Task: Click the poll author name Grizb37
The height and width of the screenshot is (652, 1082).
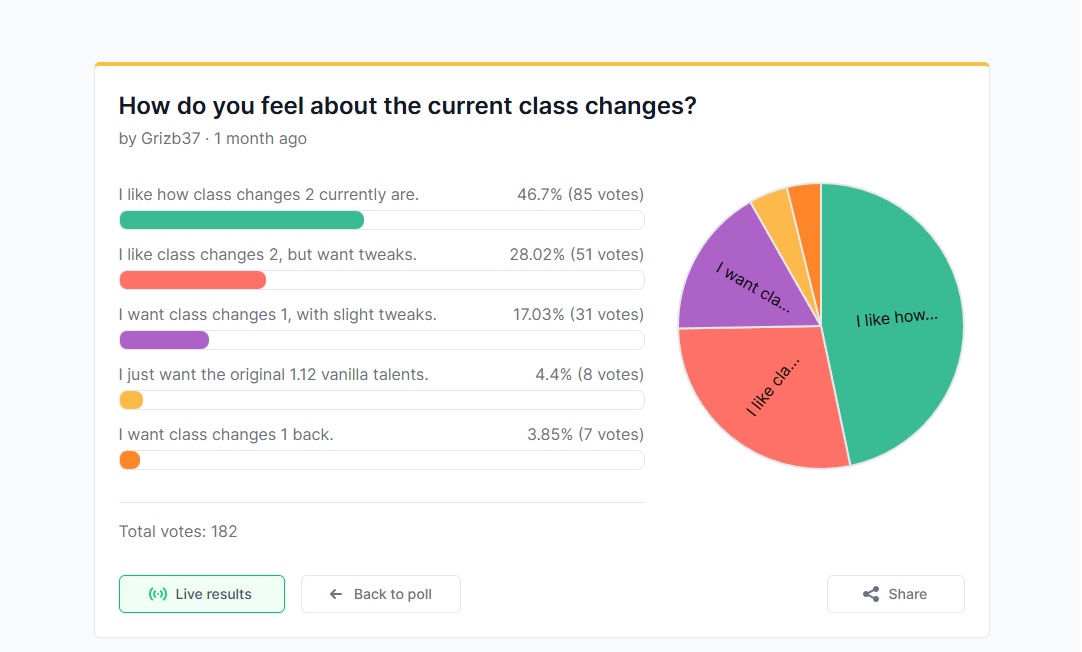Action: (170, 139)
